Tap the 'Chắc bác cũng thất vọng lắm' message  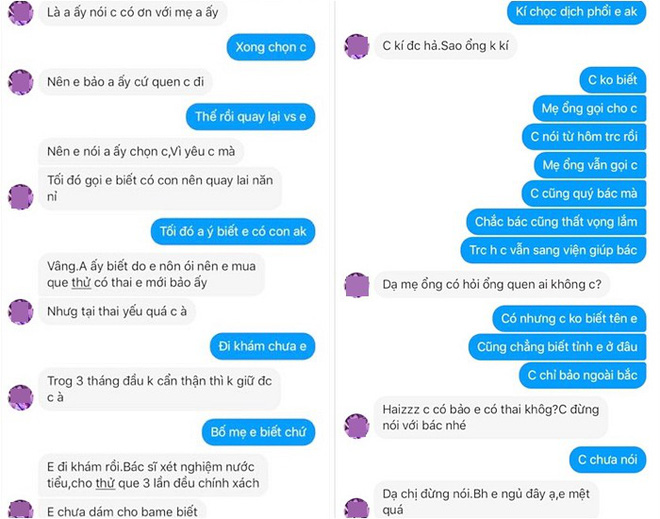pyautogui.click(x=556, y=221)
